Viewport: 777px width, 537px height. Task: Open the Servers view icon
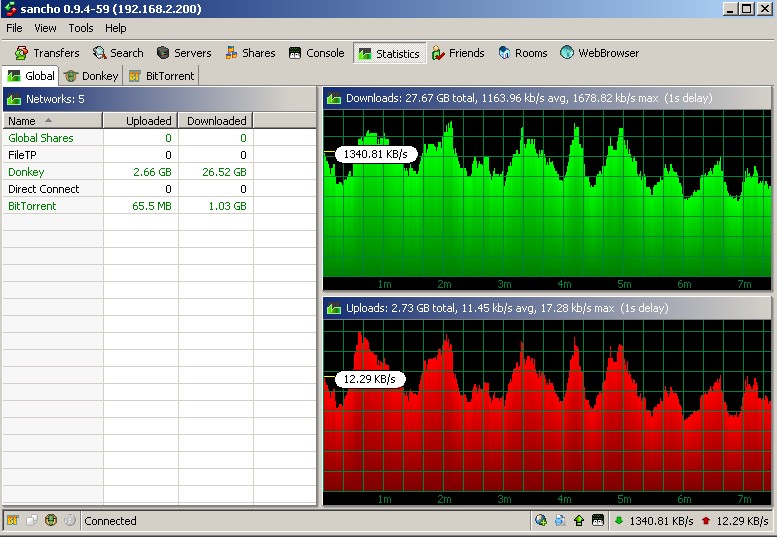(164, 53)
